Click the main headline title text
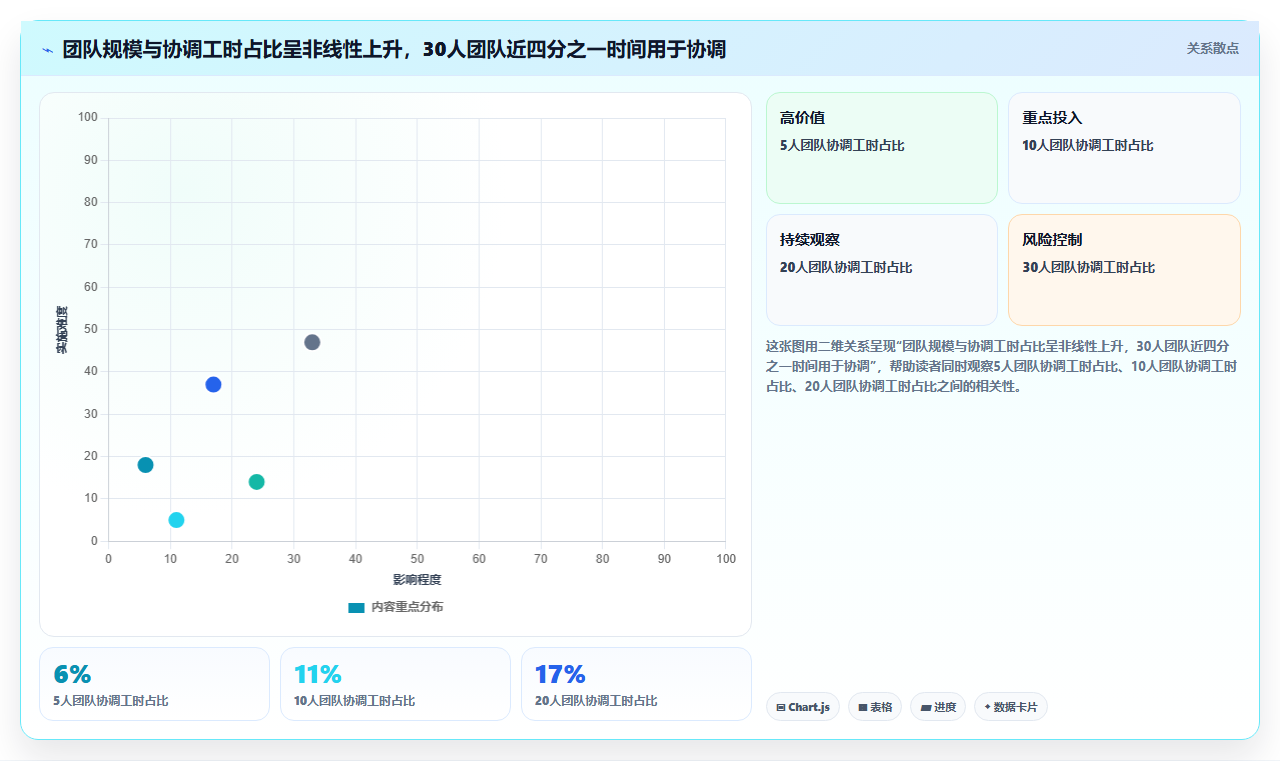1280x761 pixels. 394,49
